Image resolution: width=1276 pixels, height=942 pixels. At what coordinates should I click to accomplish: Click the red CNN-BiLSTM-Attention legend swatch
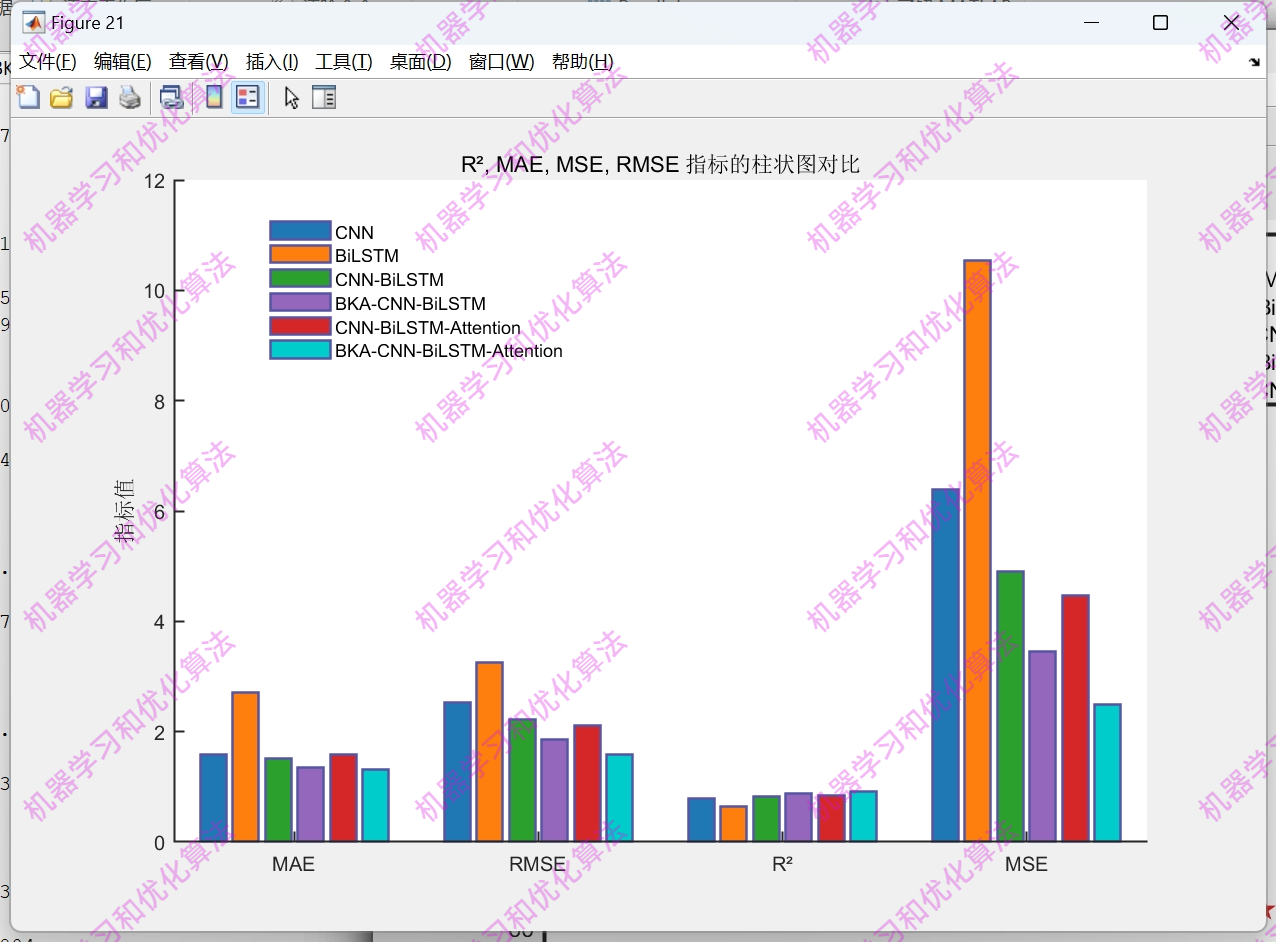pos(300,326)
